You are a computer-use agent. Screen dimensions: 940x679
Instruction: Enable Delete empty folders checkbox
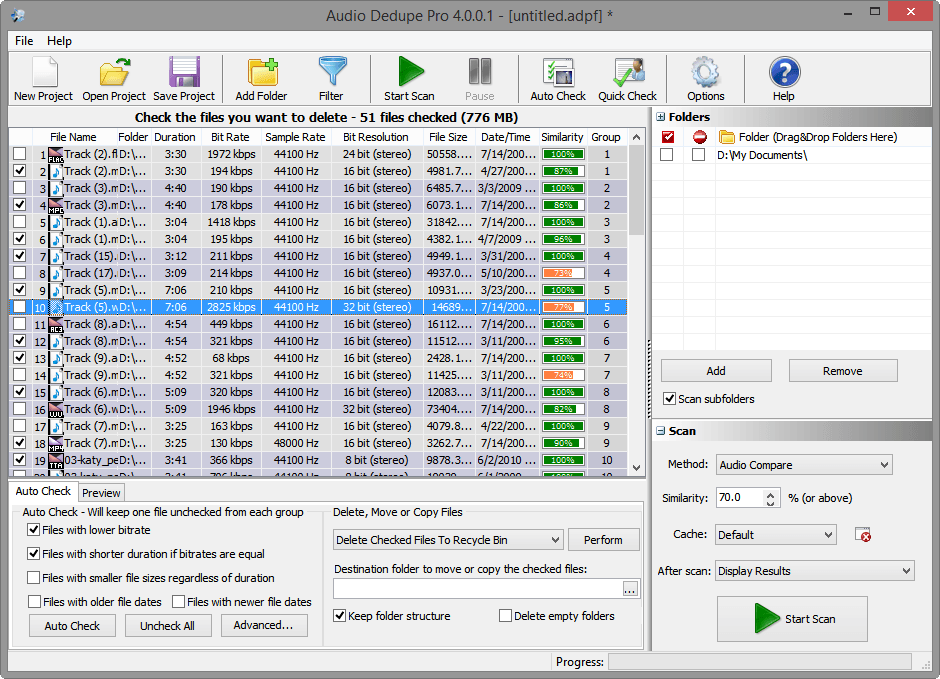pos(505,615)
